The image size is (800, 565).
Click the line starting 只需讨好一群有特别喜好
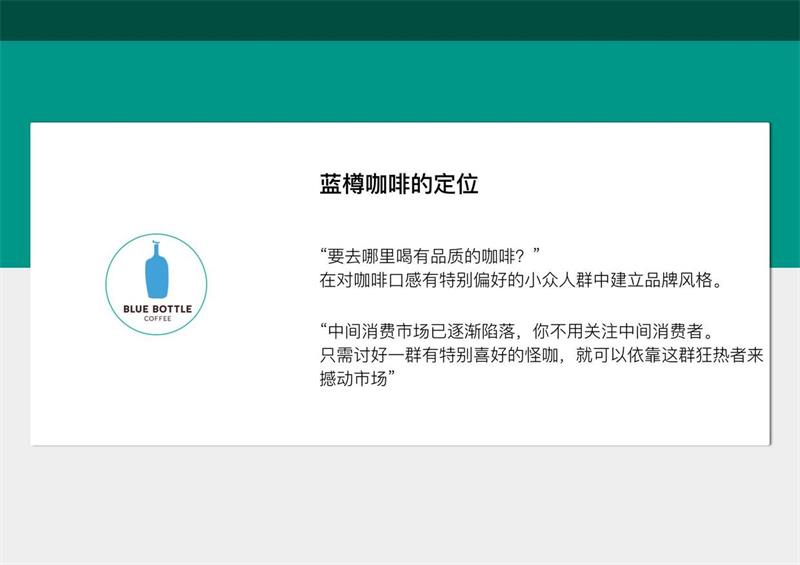(x=541, y=355)
